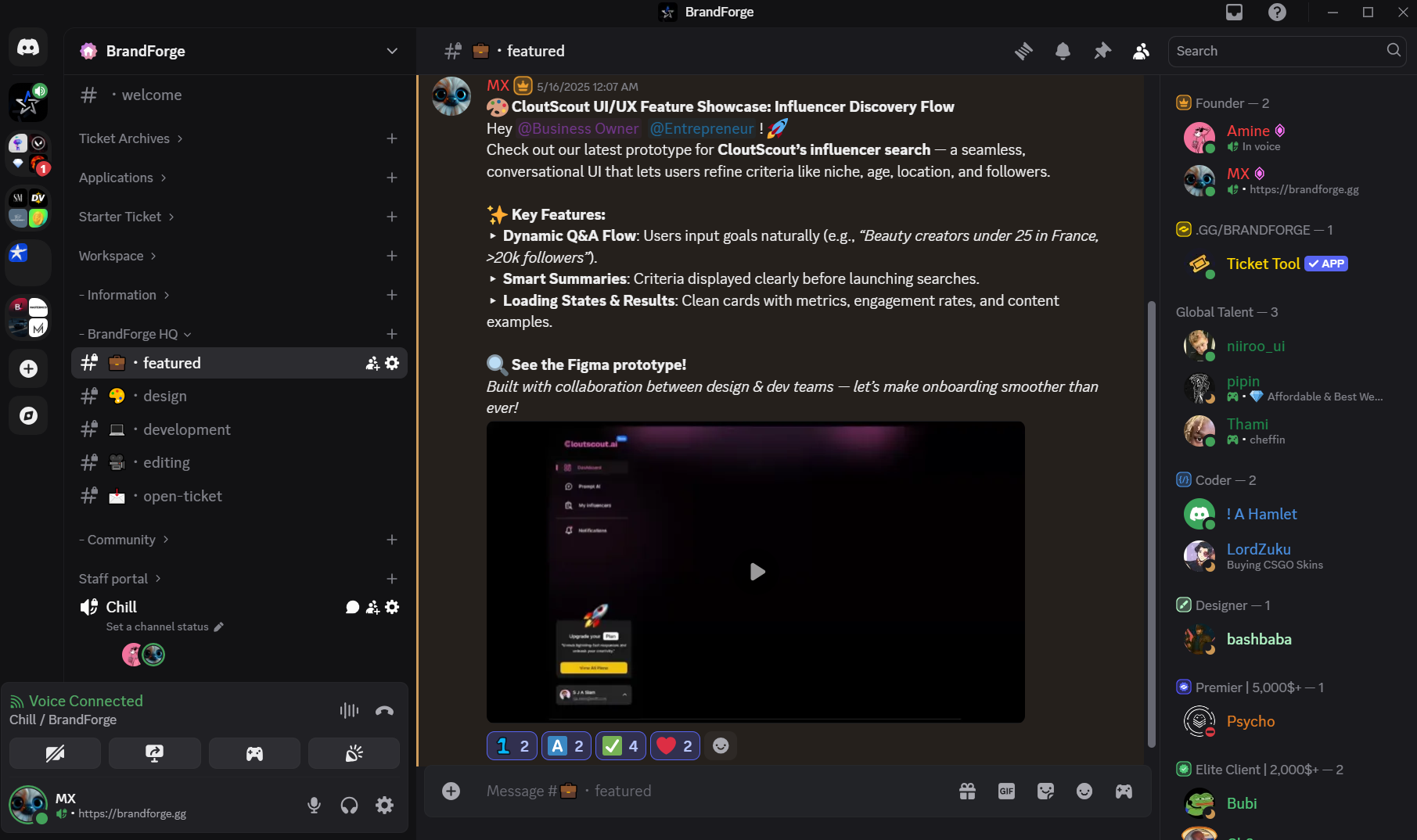
Task: Open emoji picker in message bar
Action: tap(1084, 791)
